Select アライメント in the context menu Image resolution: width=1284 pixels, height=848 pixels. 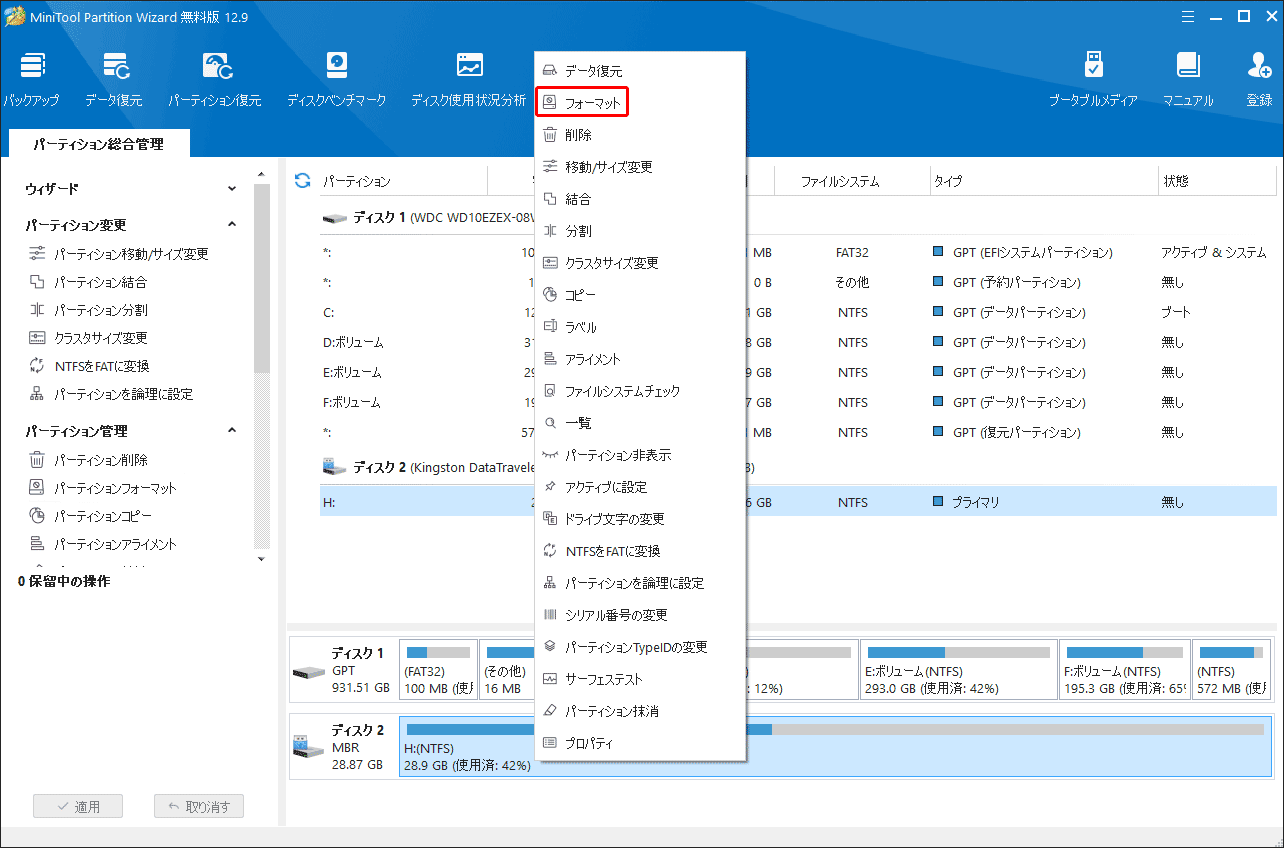coord(640,359)
